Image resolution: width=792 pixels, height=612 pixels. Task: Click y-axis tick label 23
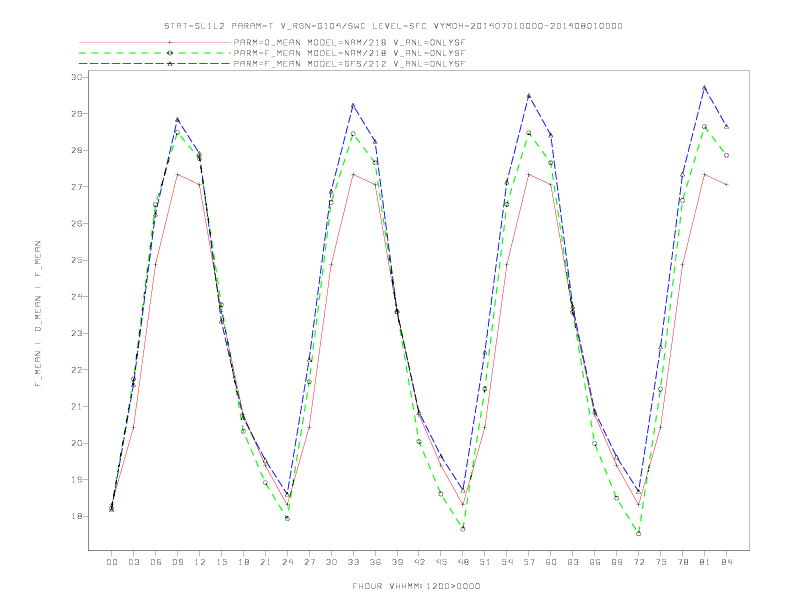coord(77,333)
